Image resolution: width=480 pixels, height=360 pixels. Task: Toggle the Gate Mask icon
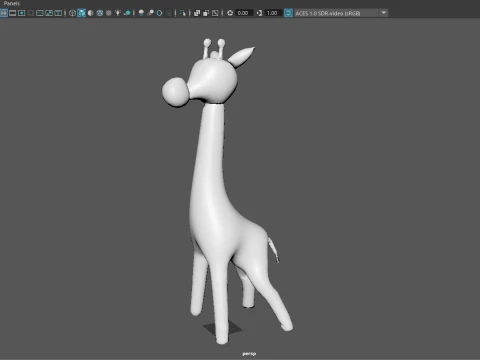(x=31, y=13)
